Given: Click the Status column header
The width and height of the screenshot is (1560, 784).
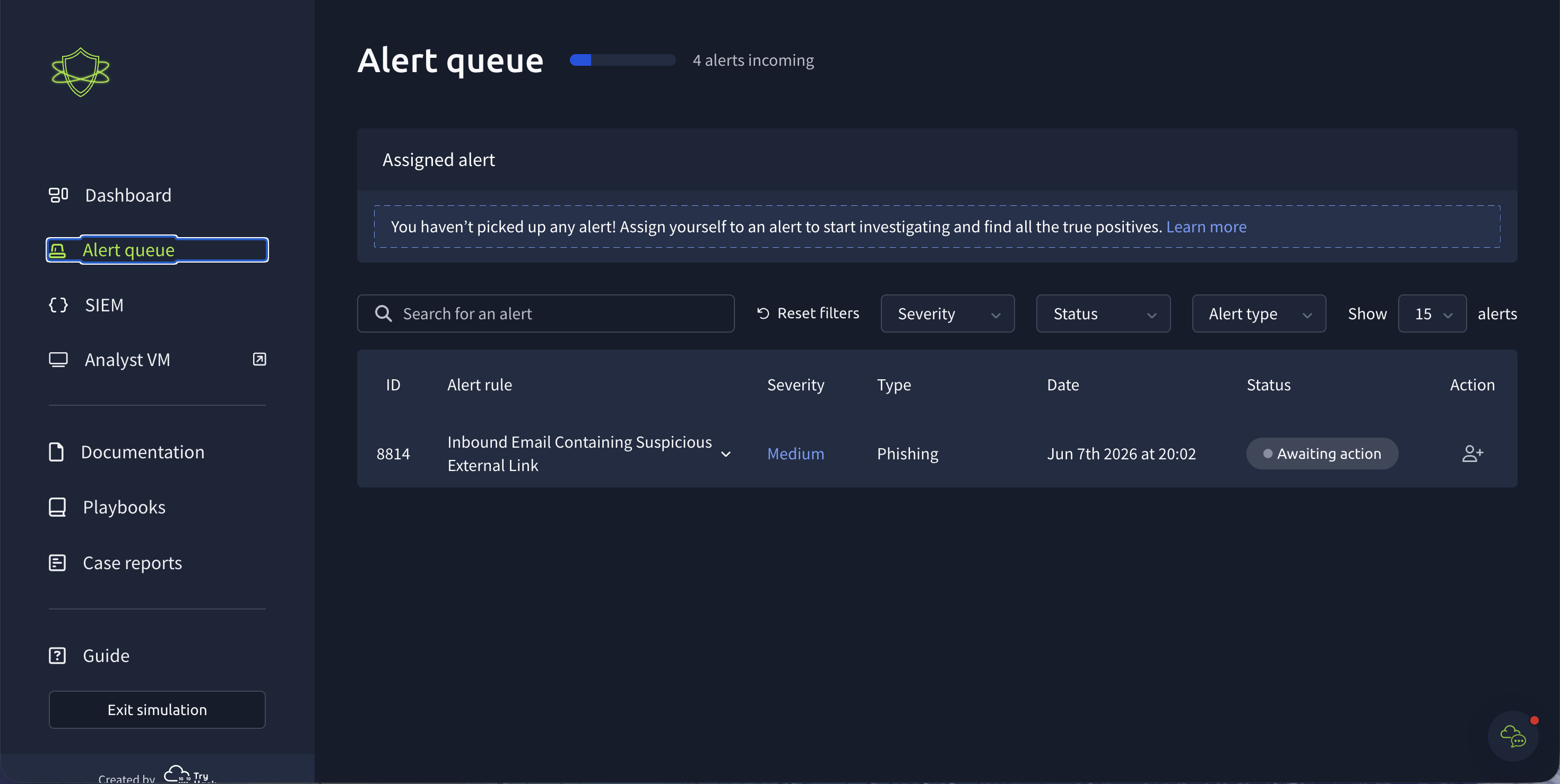Looking at the screenshot, I should pyautogui.click(x=1268, y=385).
